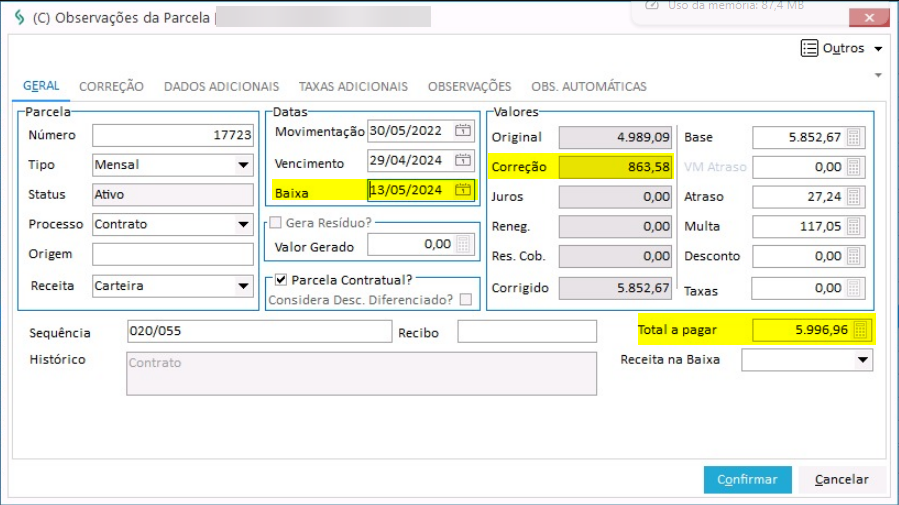Enable the Gera Resíduo checkbox
Viewport: 899px width, 505px height.
pyautogui.click(x=276, y=222)
